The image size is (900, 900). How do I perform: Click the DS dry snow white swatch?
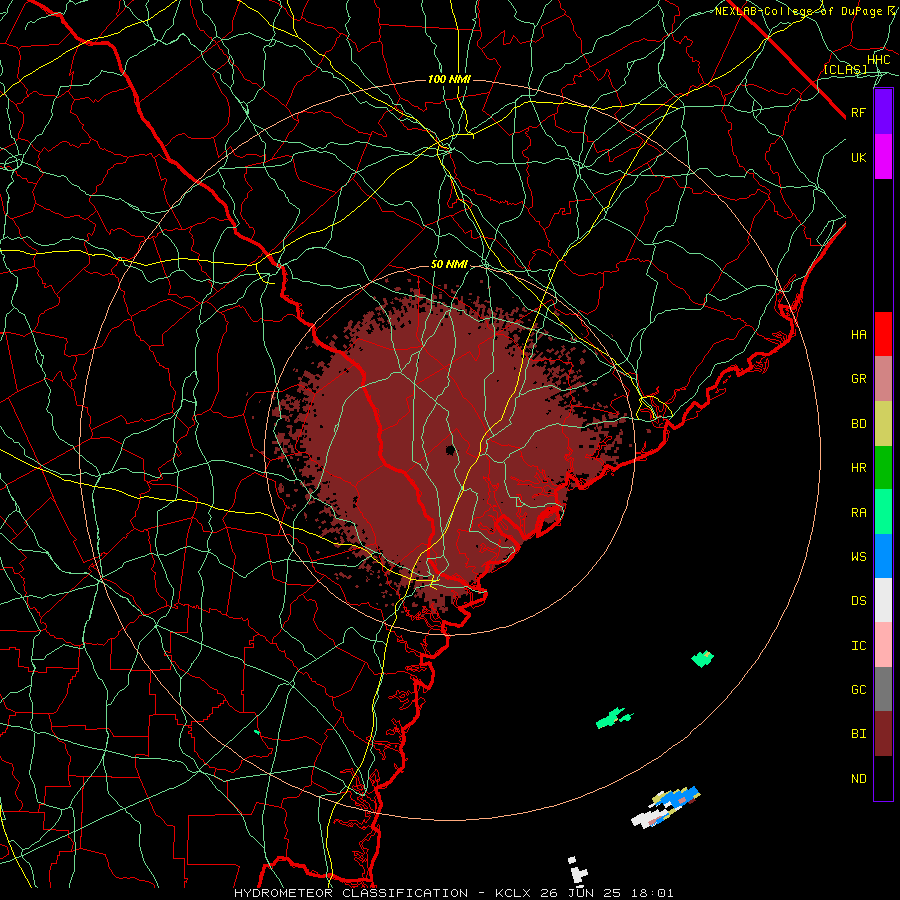883,600
